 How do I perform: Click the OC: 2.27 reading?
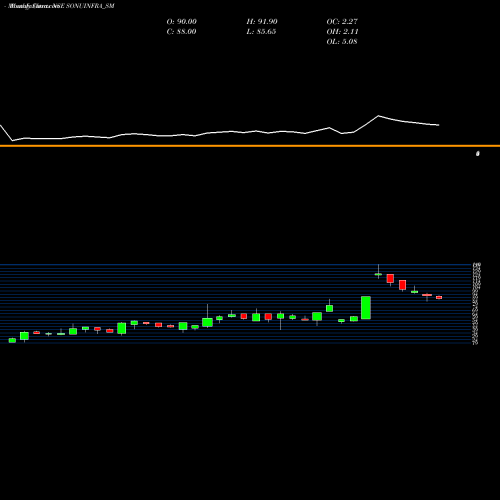pos(342,22)
